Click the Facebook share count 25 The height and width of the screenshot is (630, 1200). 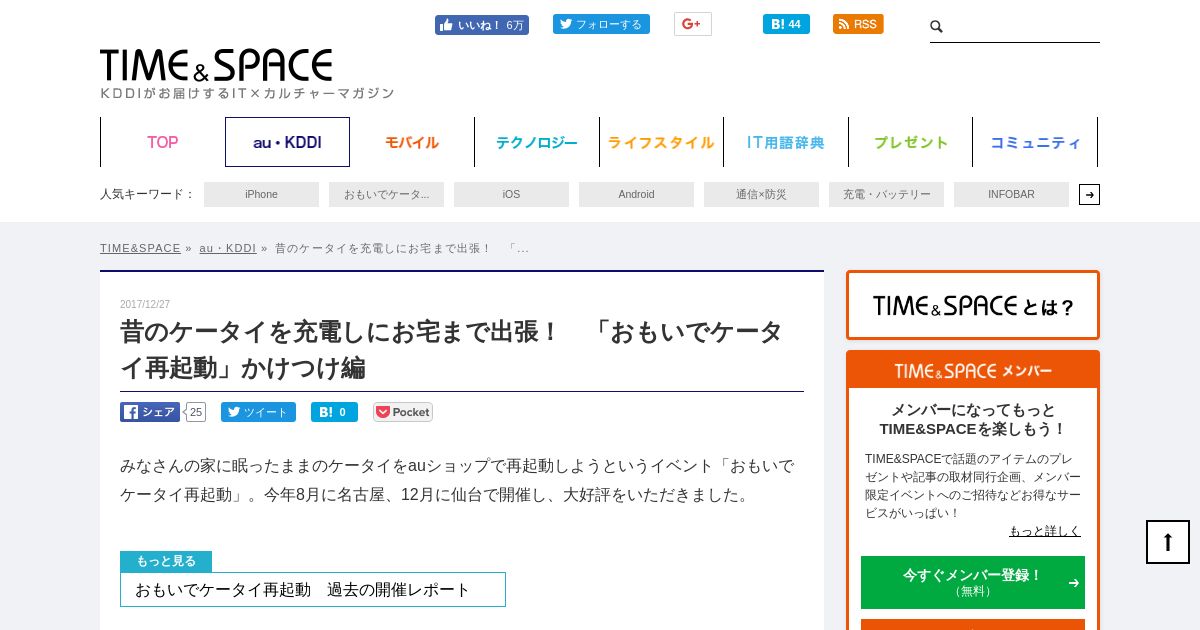195,412
